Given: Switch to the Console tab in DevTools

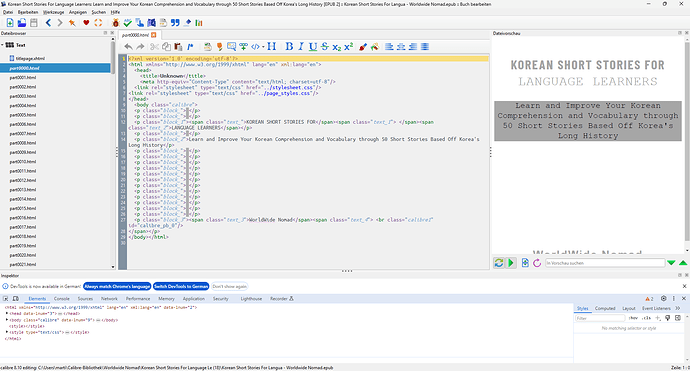Looking at the screenshot, I should pos(62,298).
